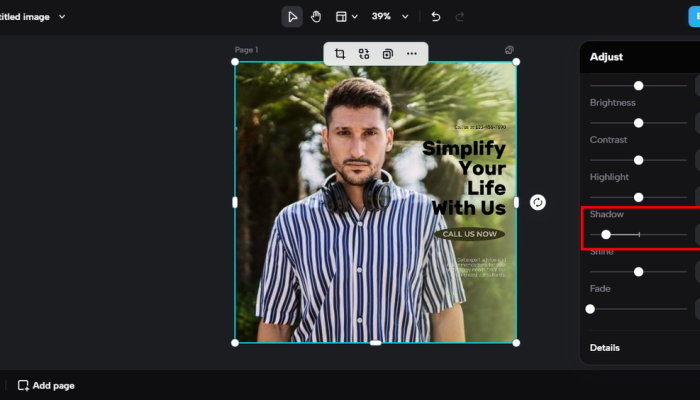
Task: Click the rotate handle beside the image
Action: pyautogui.click(x=538, y=202)
